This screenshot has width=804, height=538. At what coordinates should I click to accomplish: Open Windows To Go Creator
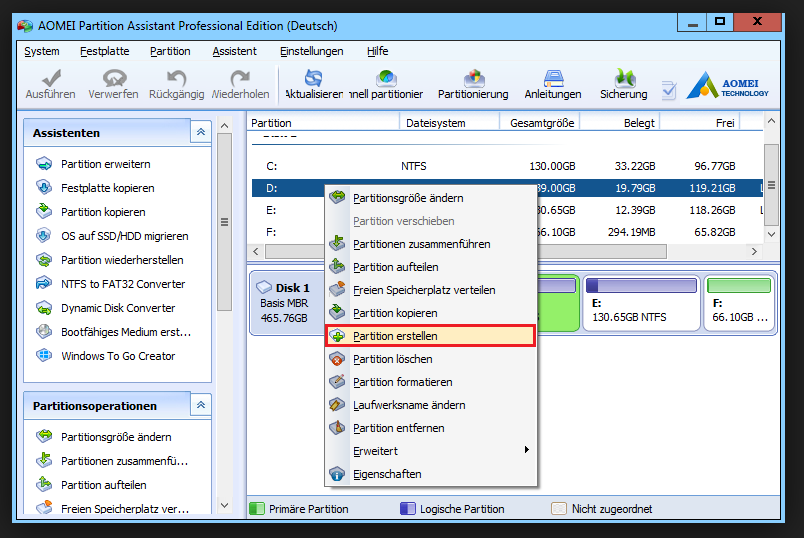(118, 356)
